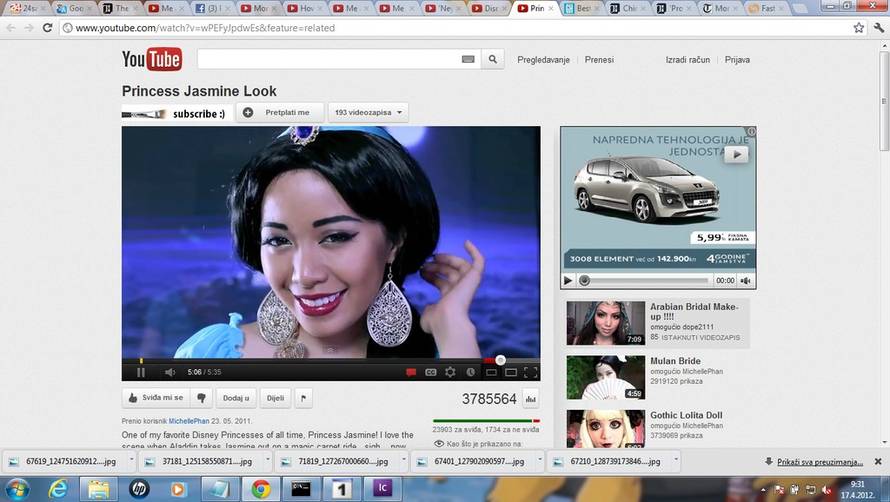Switch to the 'Fast' browser tab
Screen dimensions: 890x502
point(767,9)
